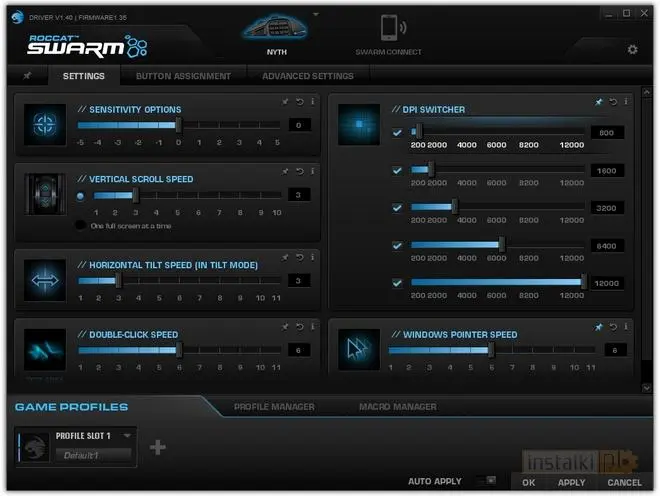Click the 6400 DPI slider handle
The image size is (660, 496).
[501, 244]
